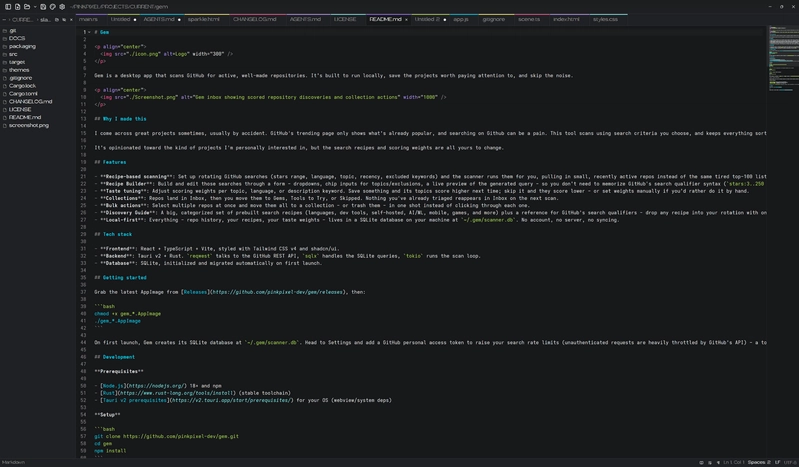
Task: Click the 'git clone' command line
Action: [x=166, y=436]
